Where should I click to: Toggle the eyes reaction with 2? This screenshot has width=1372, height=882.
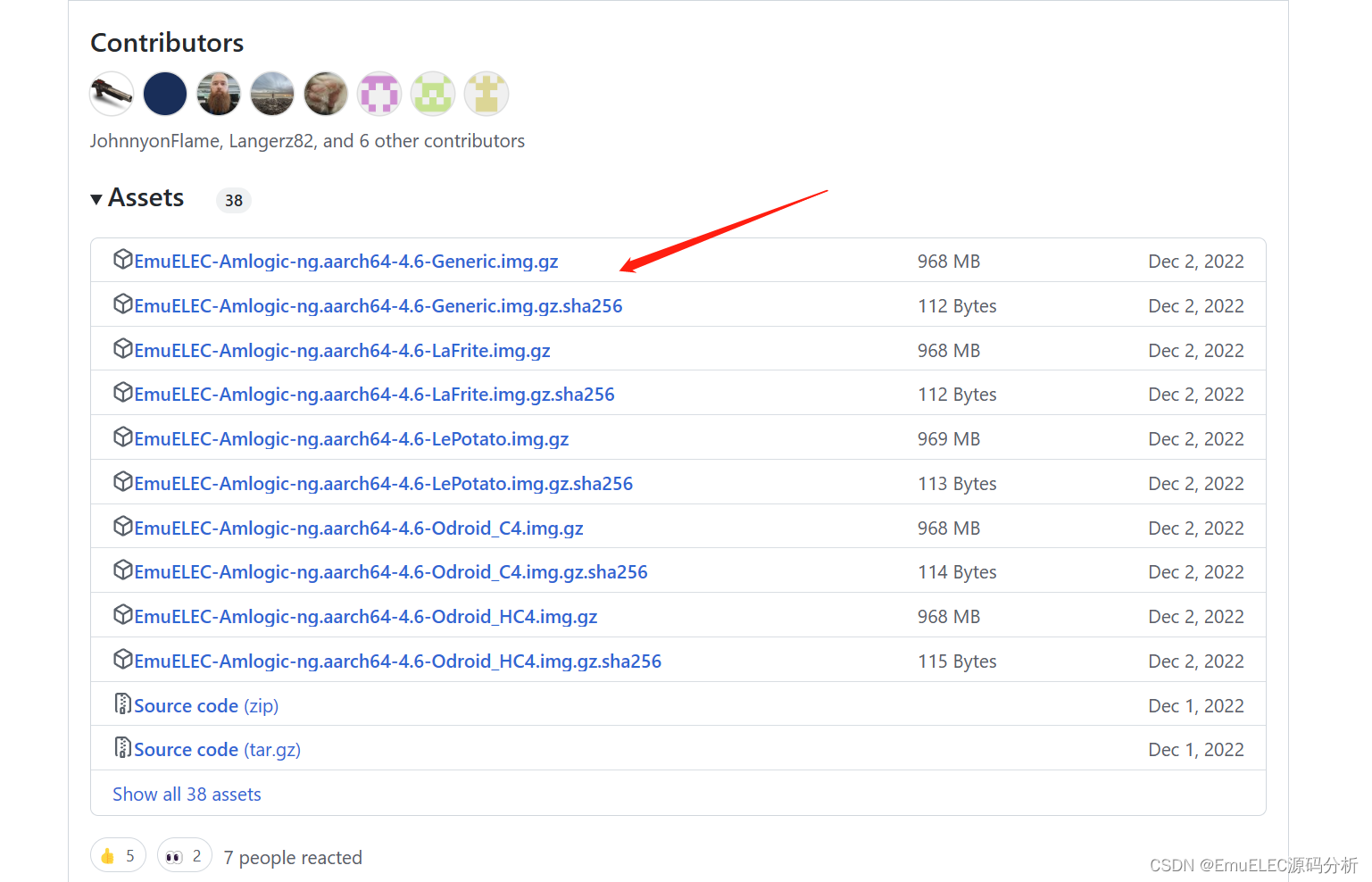click(x=185, y=856)
